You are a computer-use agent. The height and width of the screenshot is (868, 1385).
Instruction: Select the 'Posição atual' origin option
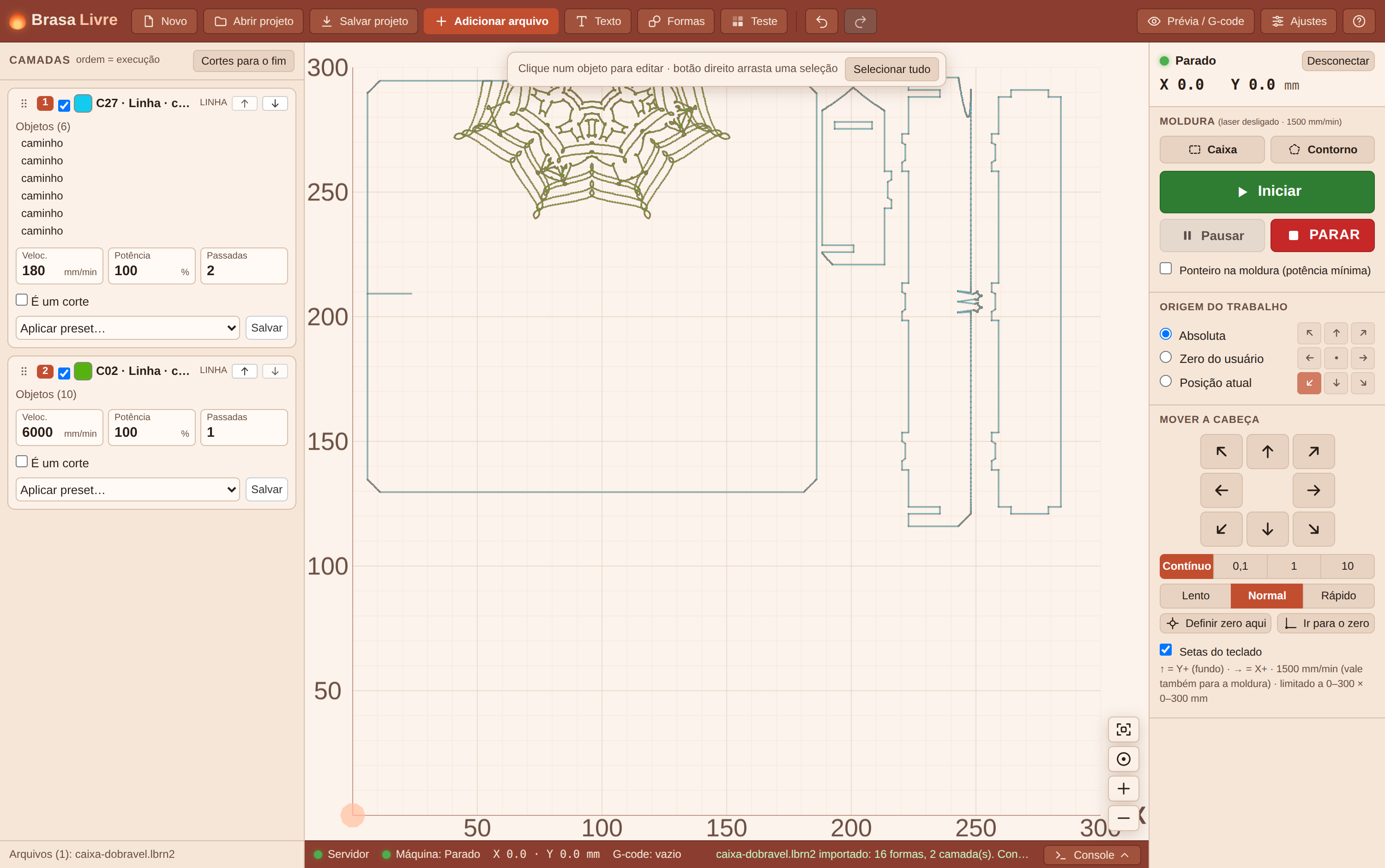tap(1166, 381)
